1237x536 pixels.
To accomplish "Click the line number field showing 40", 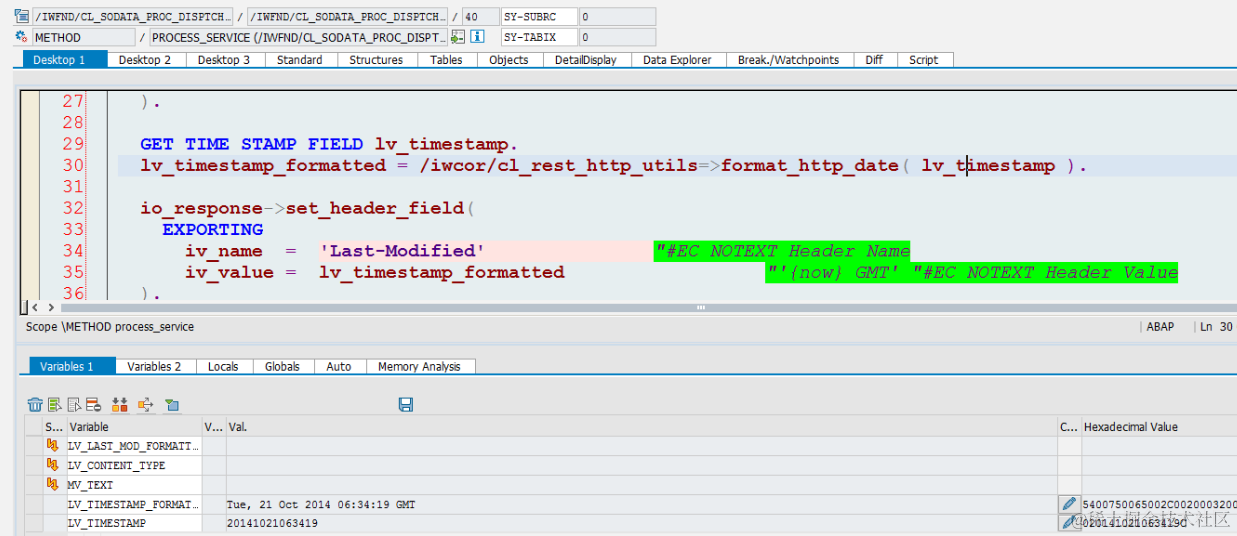I will click(x=481, y=17).
